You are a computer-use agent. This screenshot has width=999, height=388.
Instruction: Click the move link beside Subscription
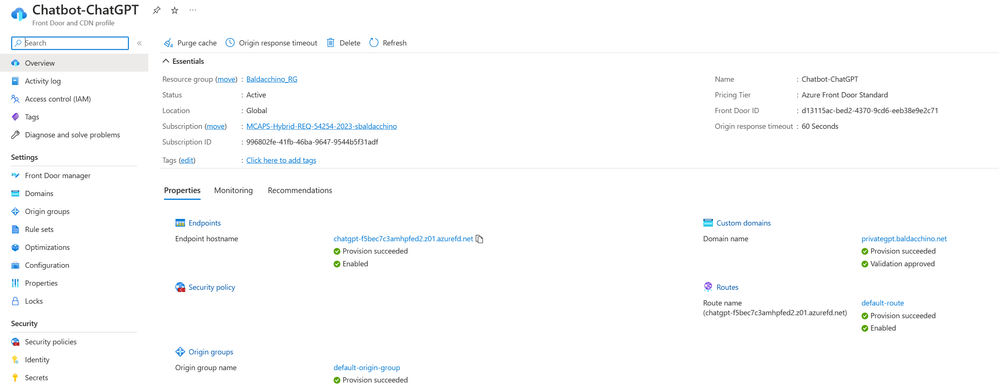(215, 126)
